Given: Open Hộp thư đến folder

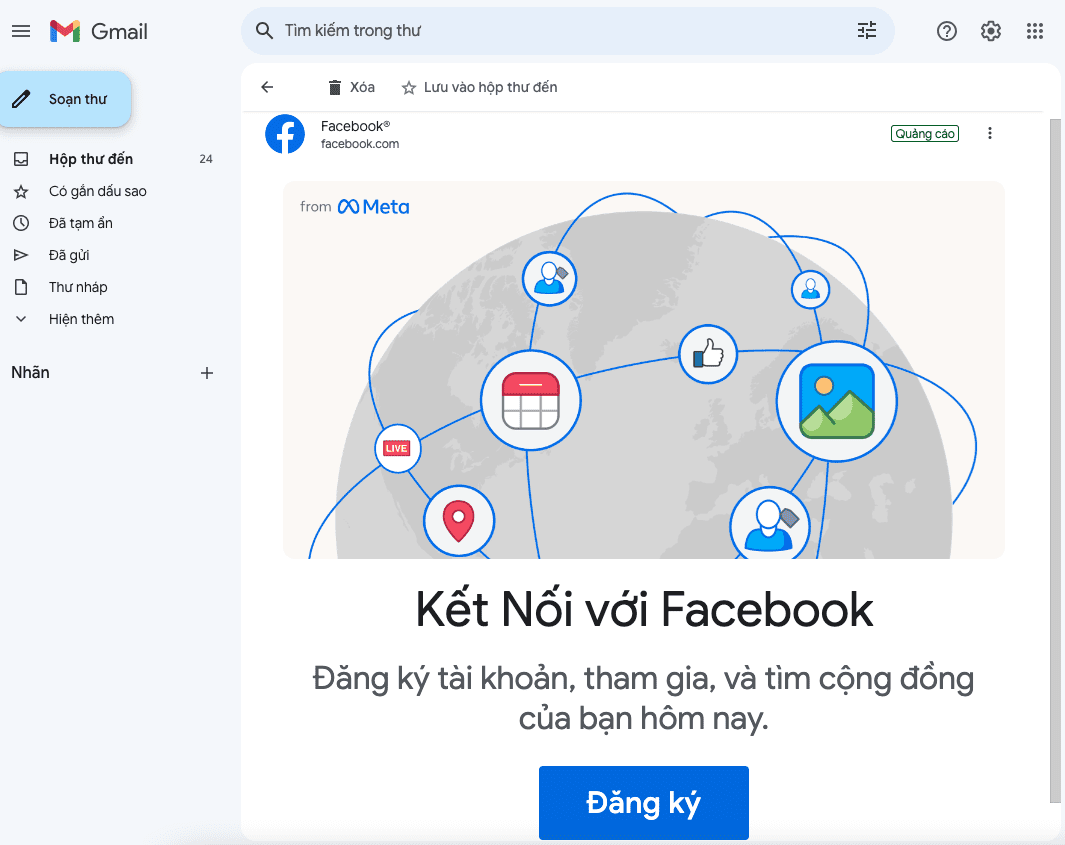Looking at the screenshot, I should [91, 159].
